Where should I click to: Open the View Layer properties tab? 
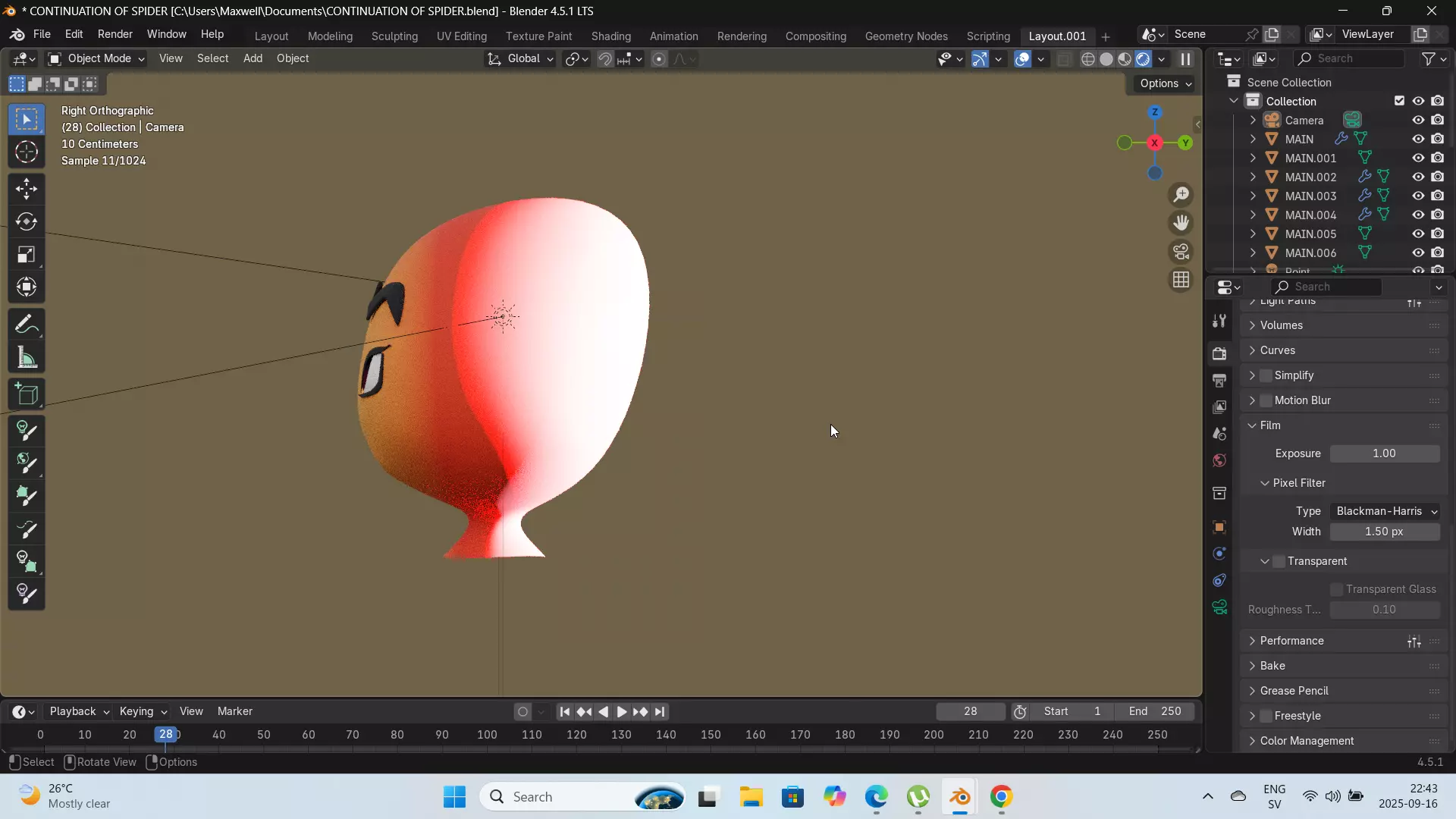1219,407
